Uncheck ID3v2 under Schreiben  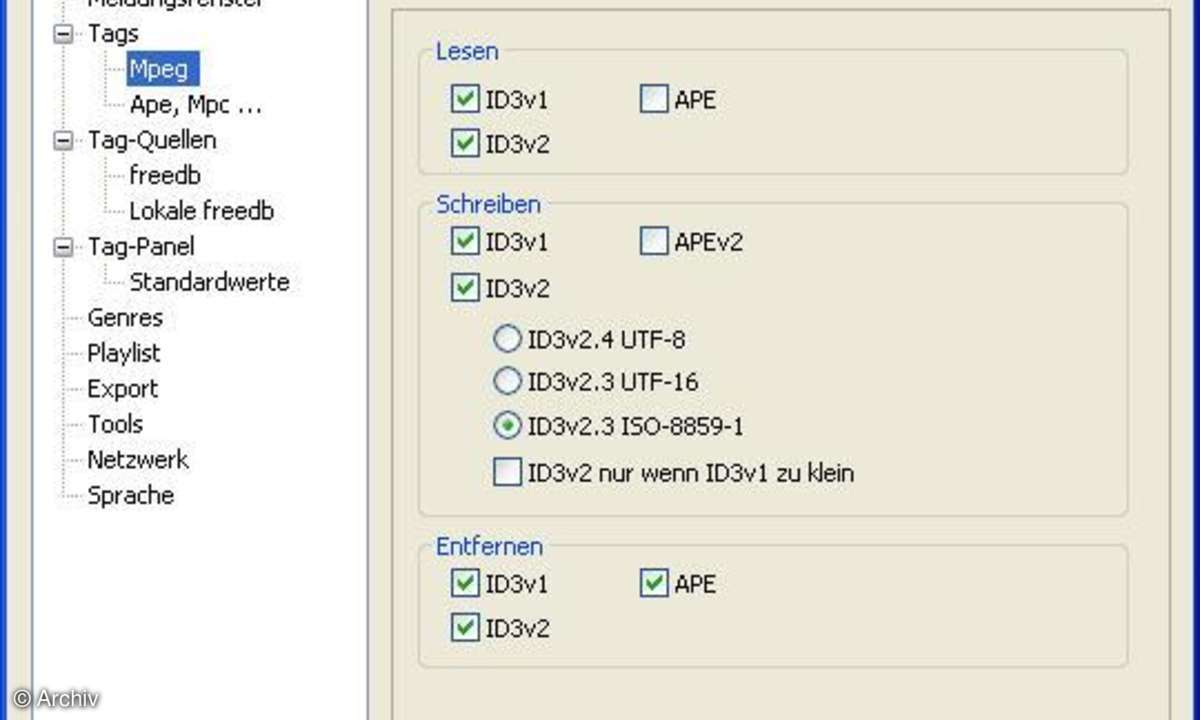point(465,289)
